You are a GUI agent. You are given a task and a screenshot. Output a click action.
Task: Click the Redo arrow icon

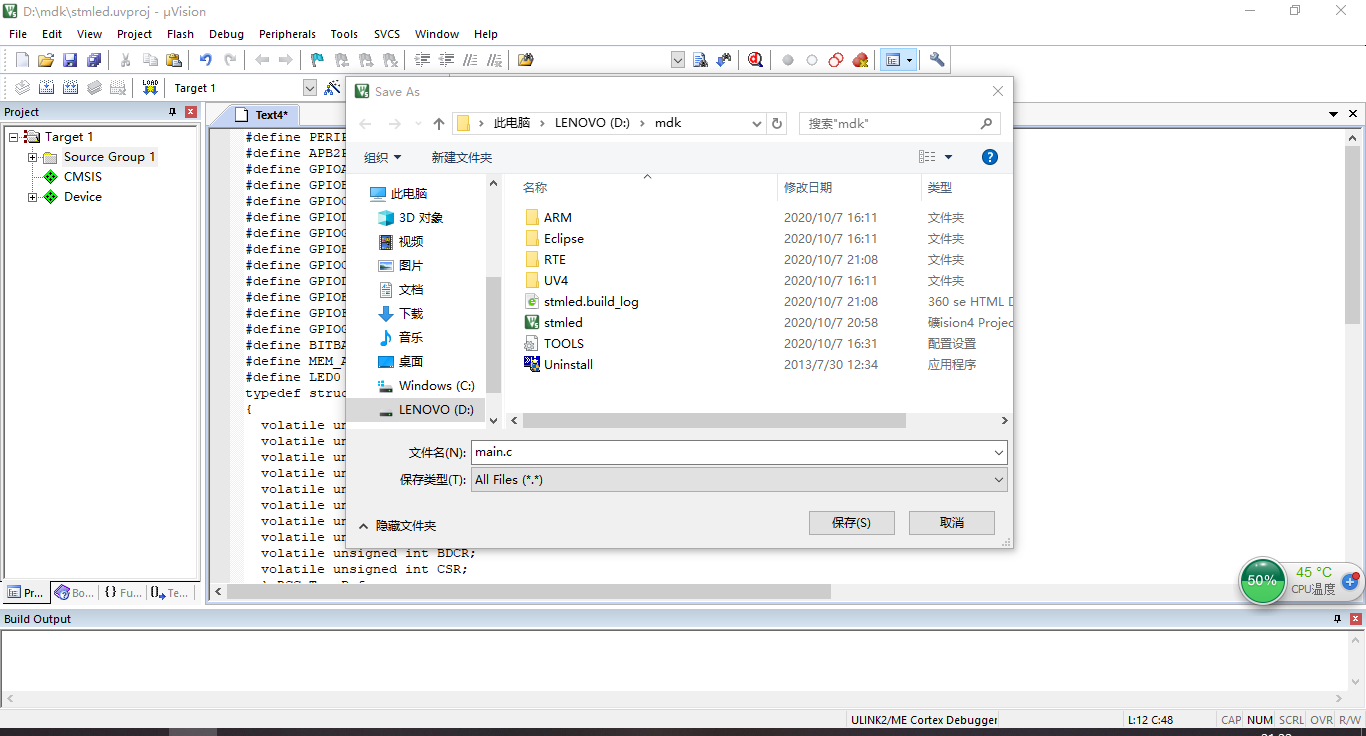230,60
